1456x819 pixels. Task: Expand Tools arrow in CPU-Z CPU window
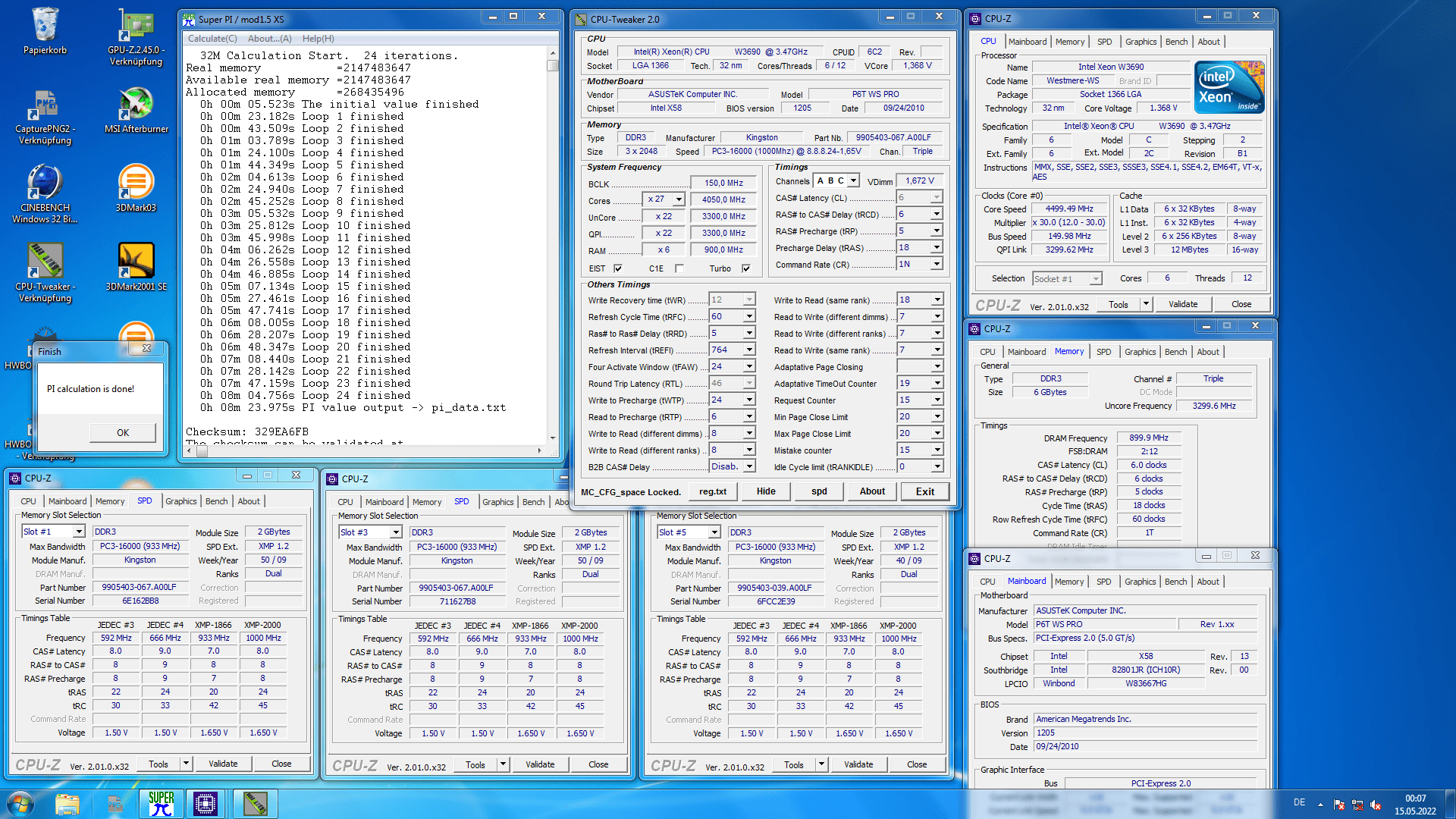click(x=1146, y=304)
